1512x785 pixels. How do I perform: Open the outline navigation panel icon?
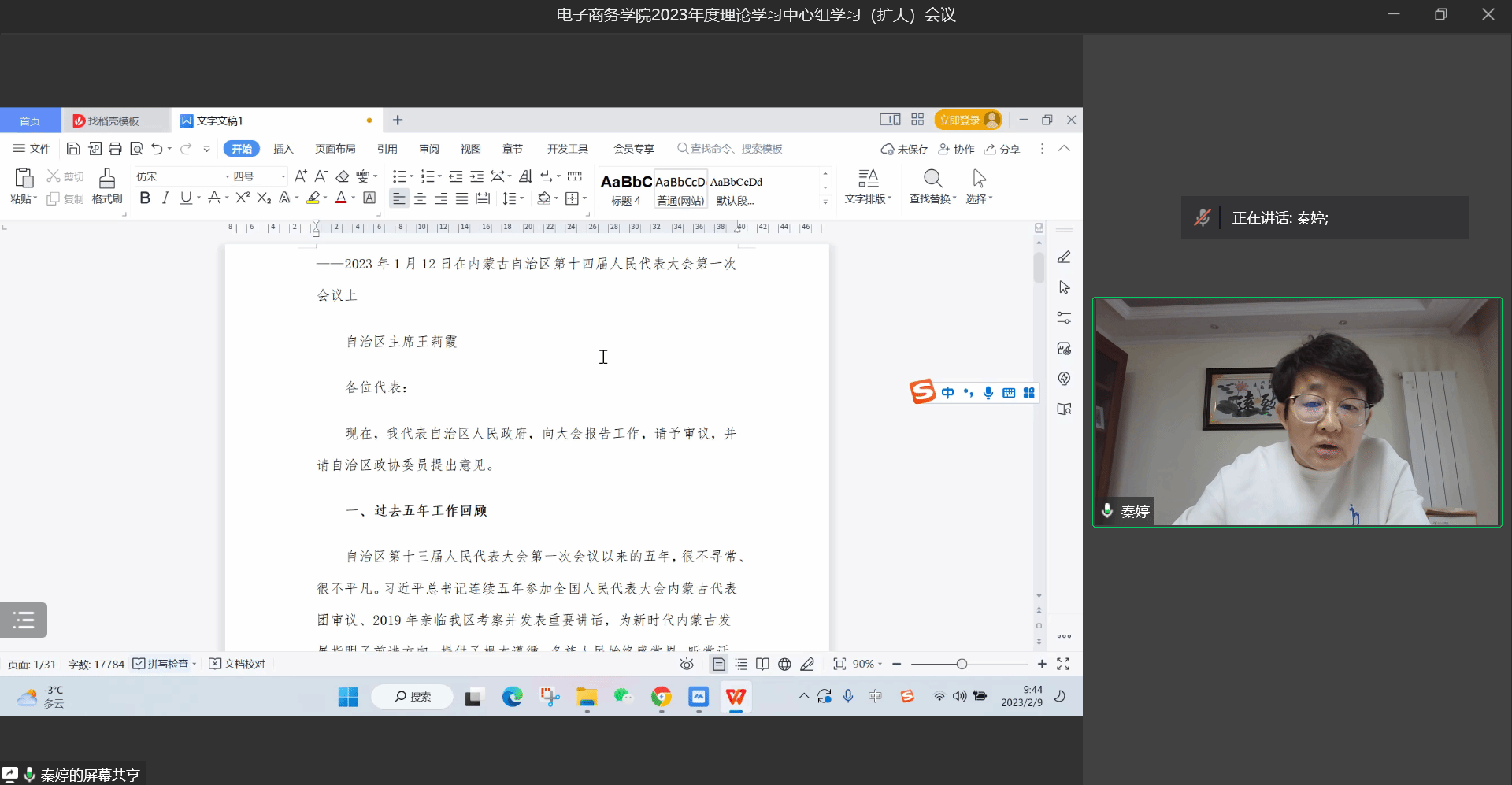(24, 620)
